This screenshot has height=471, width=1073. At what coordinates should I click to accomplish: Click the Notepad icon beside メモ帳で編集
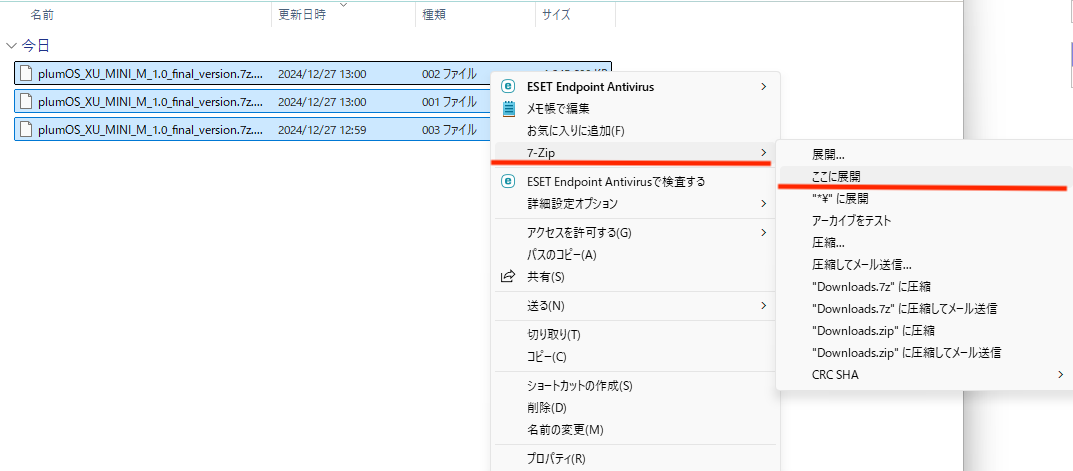(508, 109)
